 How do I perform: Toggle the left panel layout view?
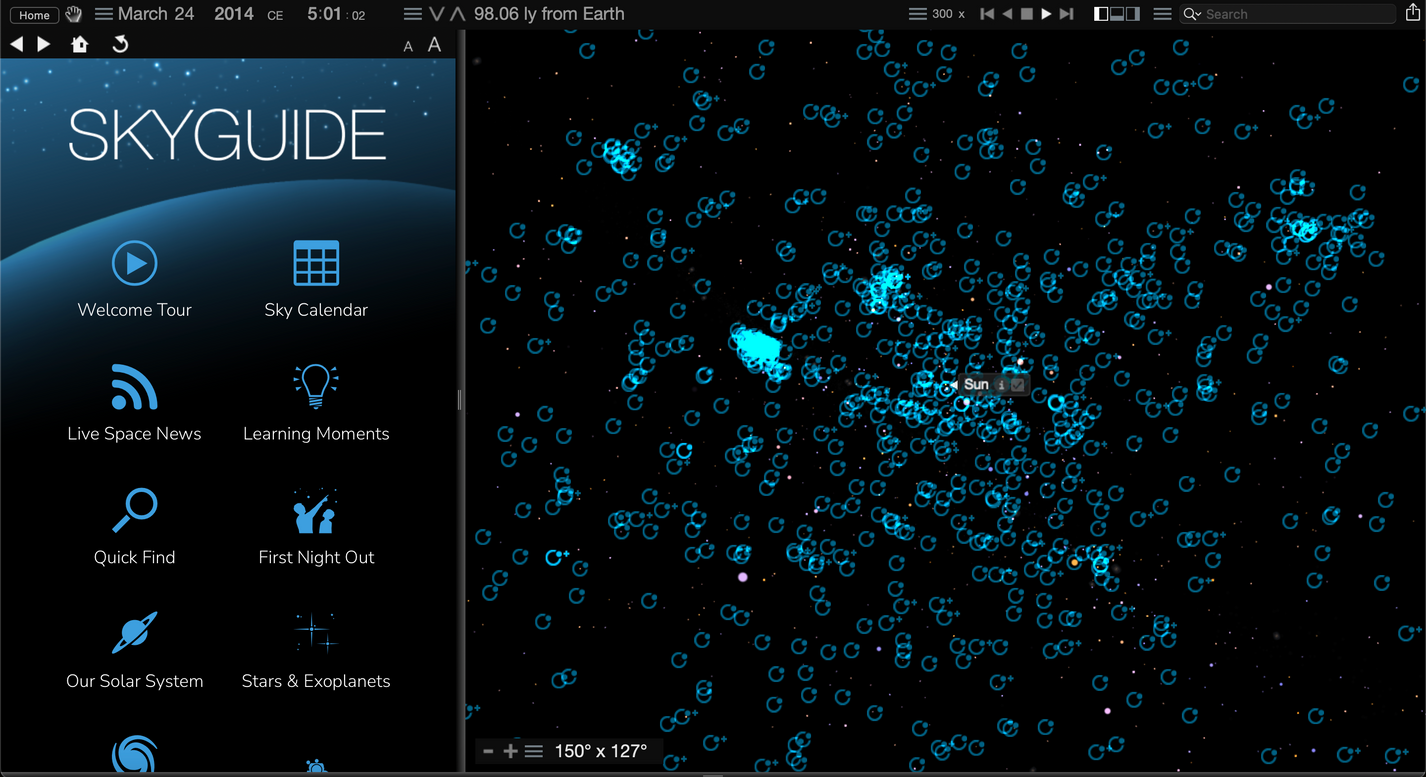pyautogui.click(x=1101, y=13)
